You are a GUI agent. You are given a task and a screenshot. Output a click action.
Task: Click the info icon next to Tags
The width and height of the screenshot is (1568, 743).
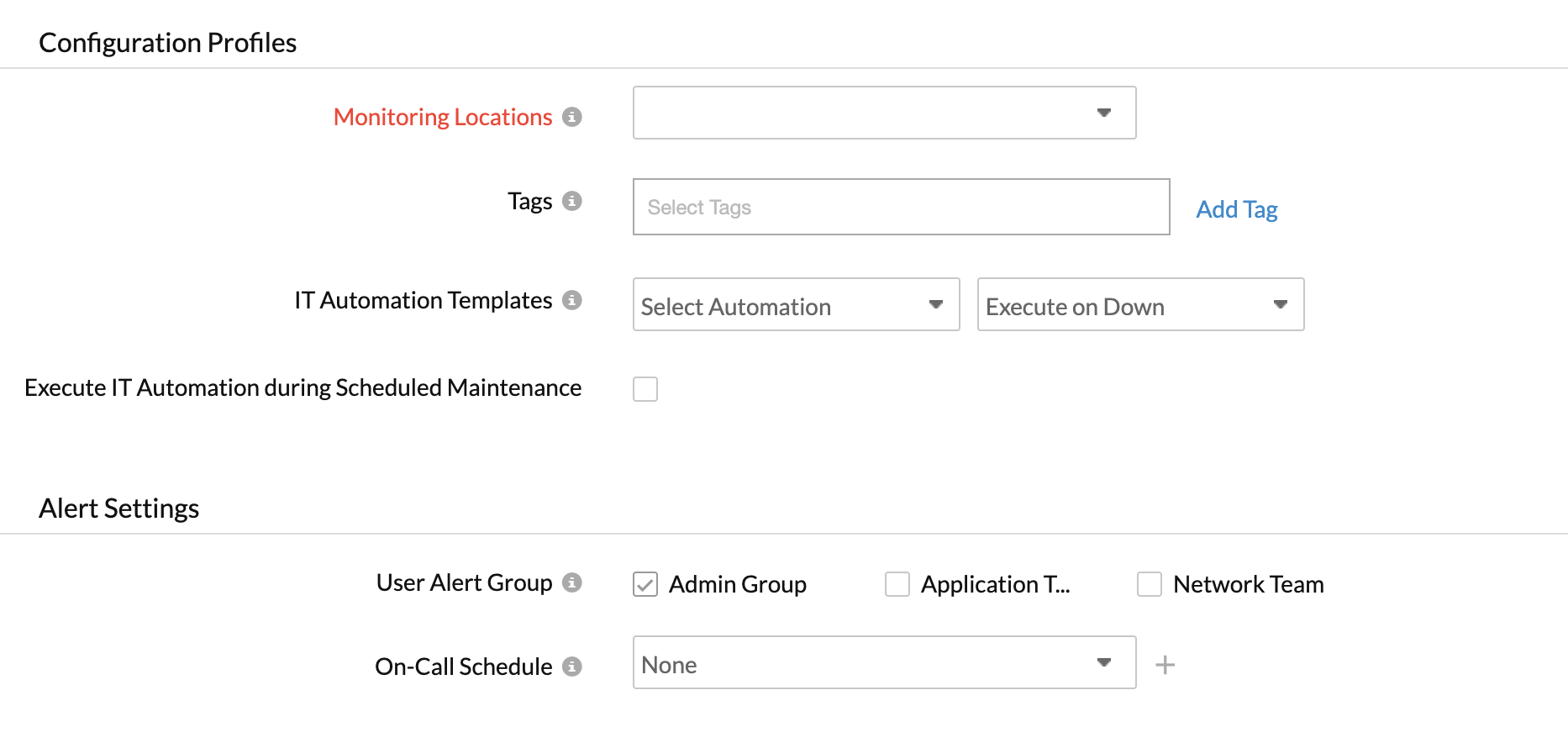pos(571,201)
